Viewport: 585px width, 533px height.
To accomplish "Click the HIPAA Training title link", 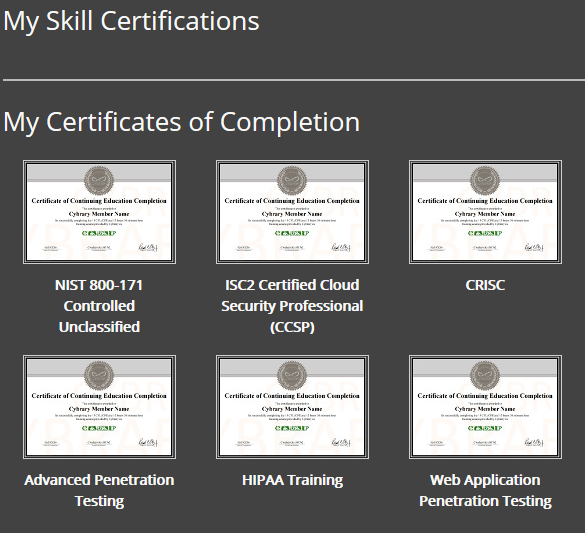I will click(292, 480).
